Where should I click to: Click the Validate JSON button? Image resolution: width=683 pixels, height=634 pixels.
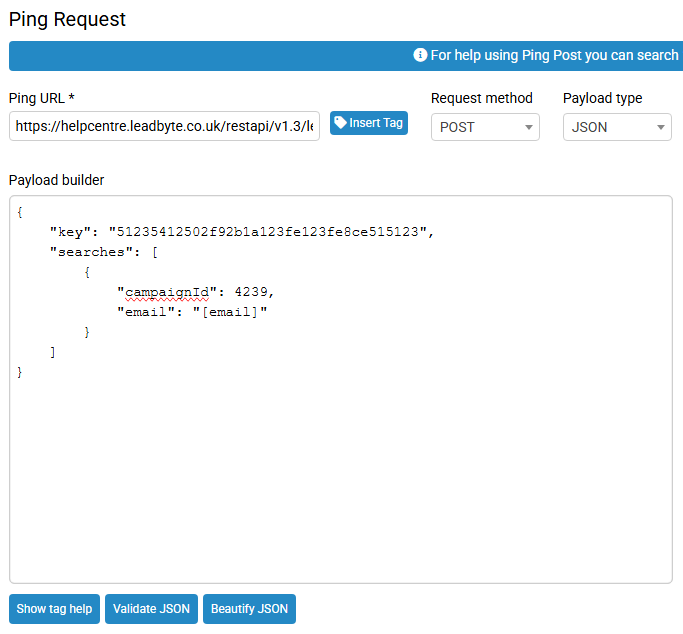coord(151,609)
